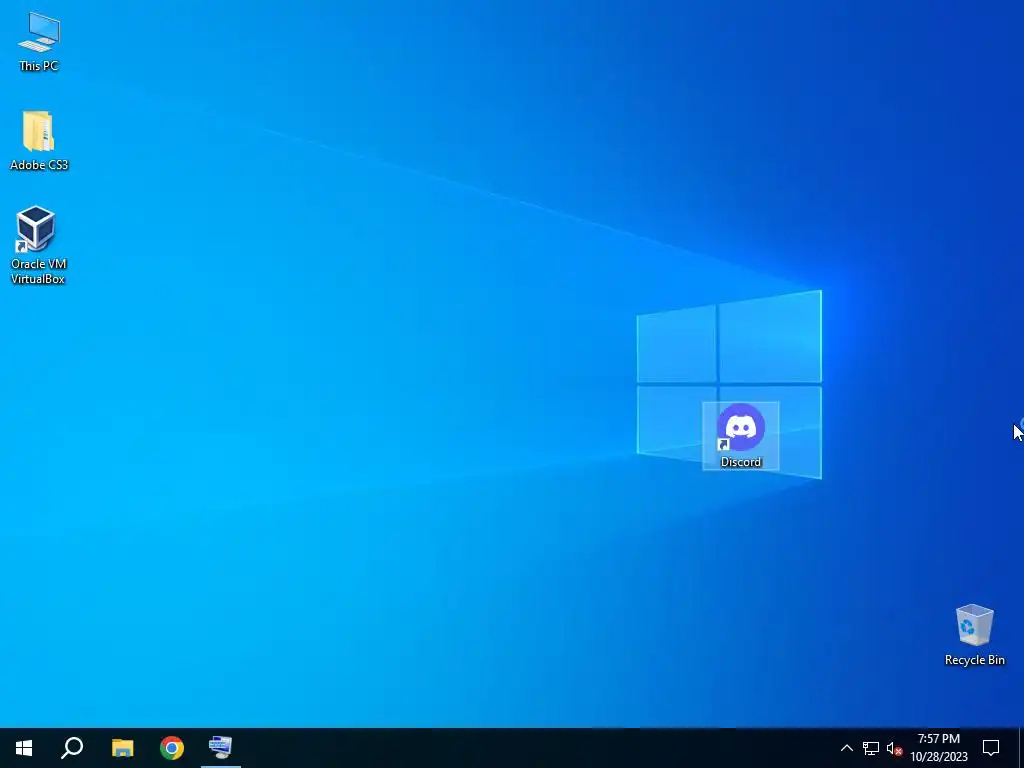Open File Explorer from the taskbar
Screen dimensions: 1024x768
pyautogui.click(x=122, y=748)
